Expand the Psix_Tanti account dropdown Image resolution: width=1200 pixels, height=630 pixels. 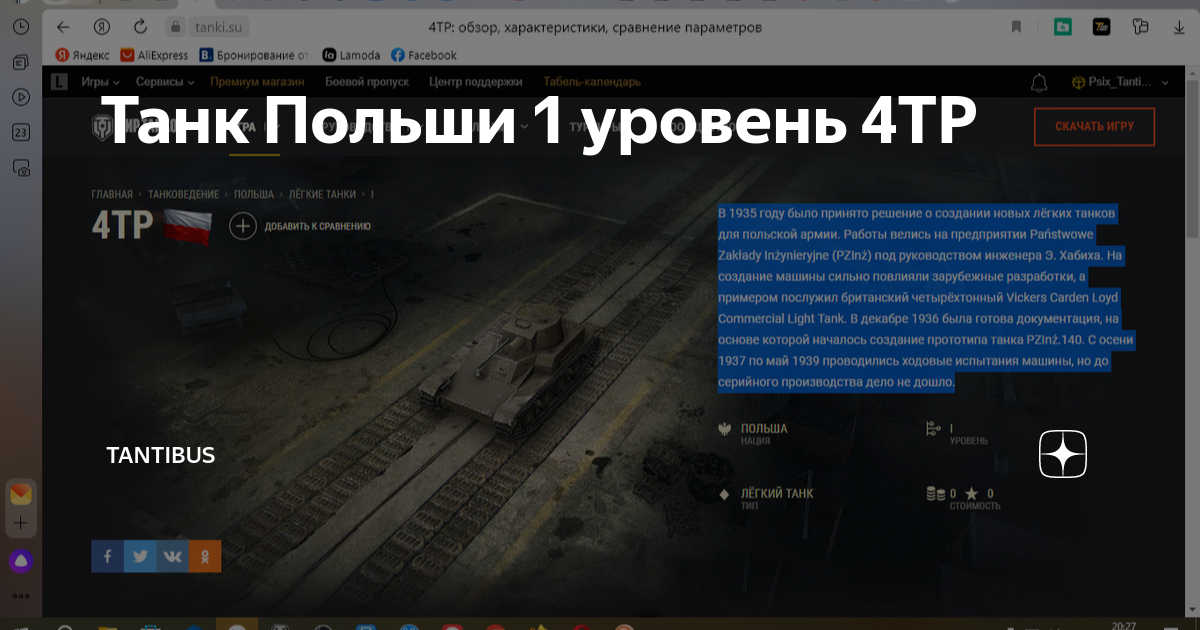(x=1118, y=82)
